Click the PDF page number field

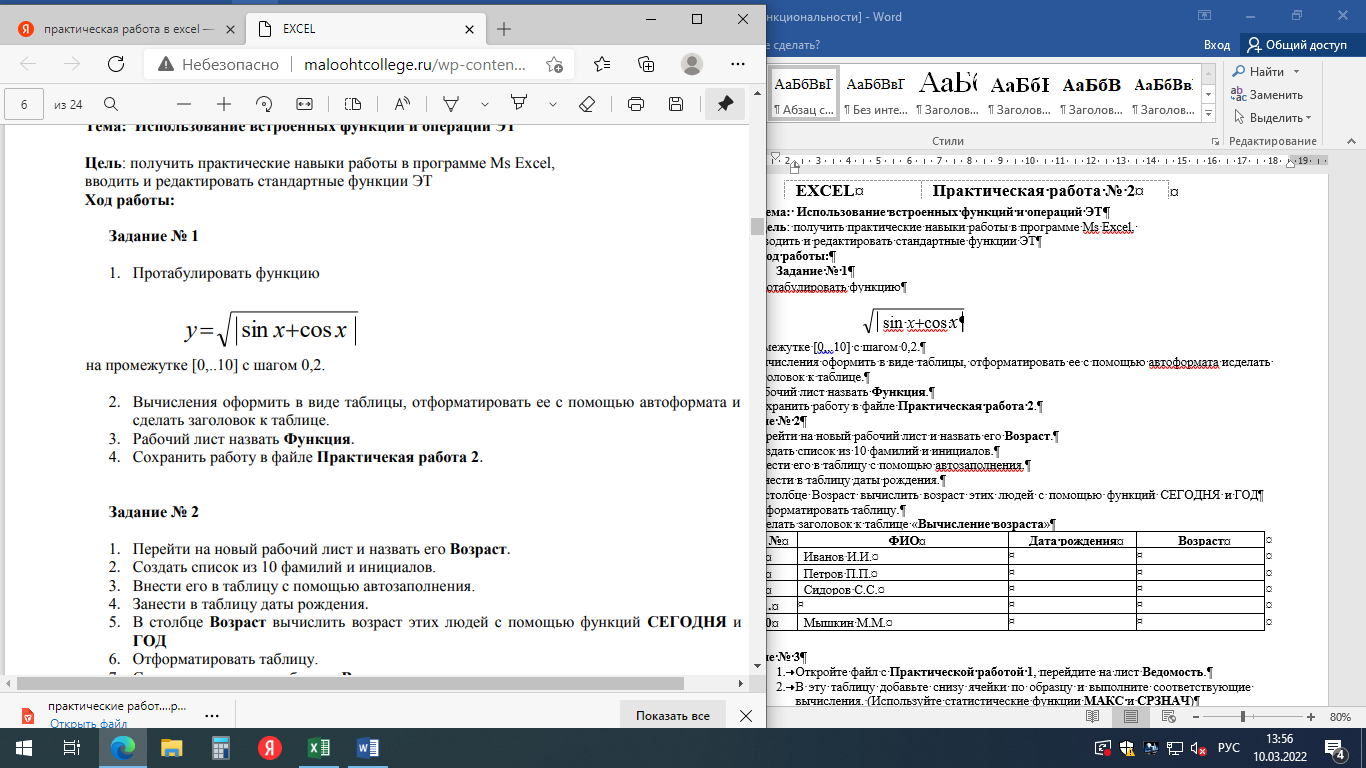point(24,104)
